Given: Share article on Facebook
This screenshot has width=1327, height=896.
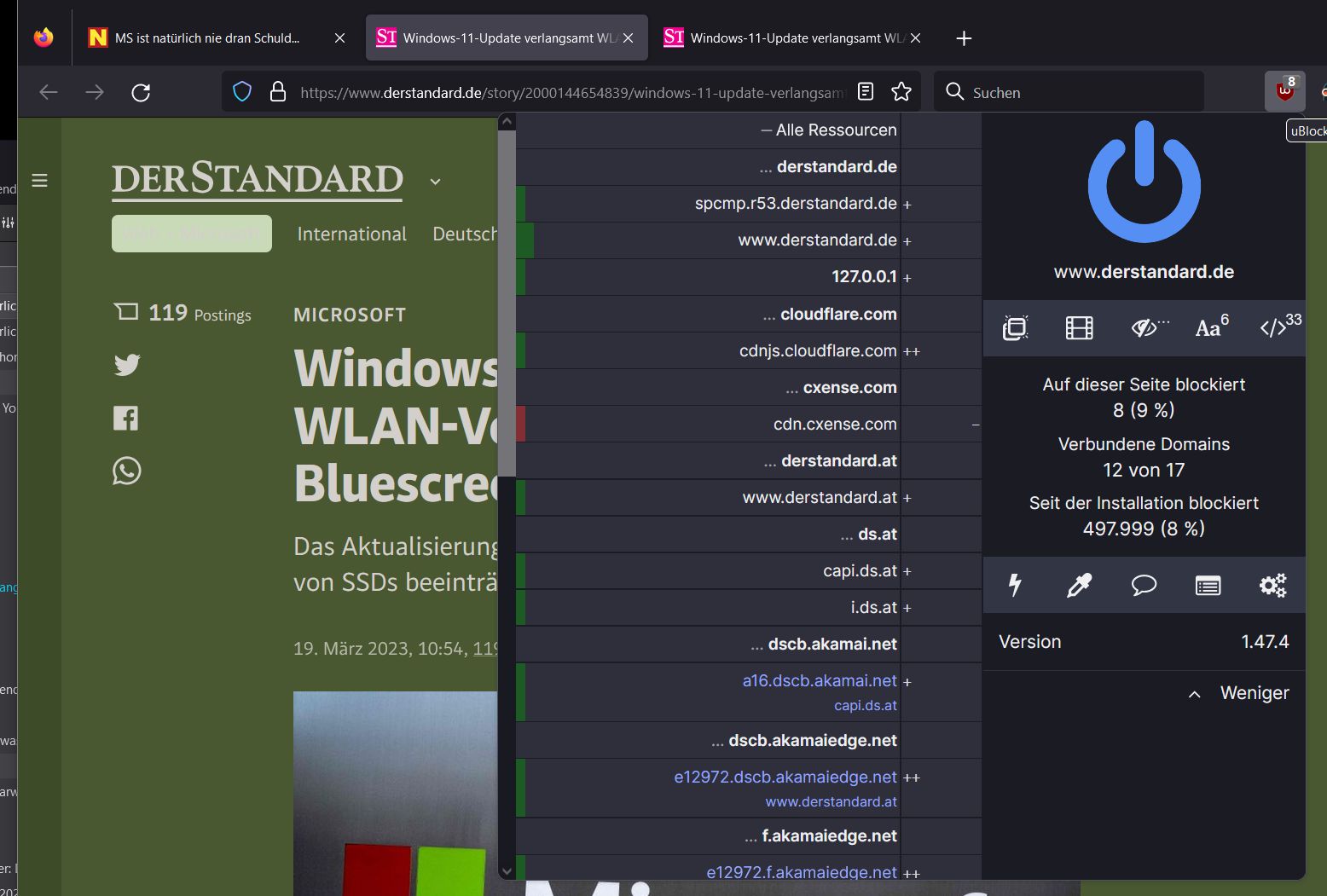Looking at the screenshot, I should [x=126, y=418].
